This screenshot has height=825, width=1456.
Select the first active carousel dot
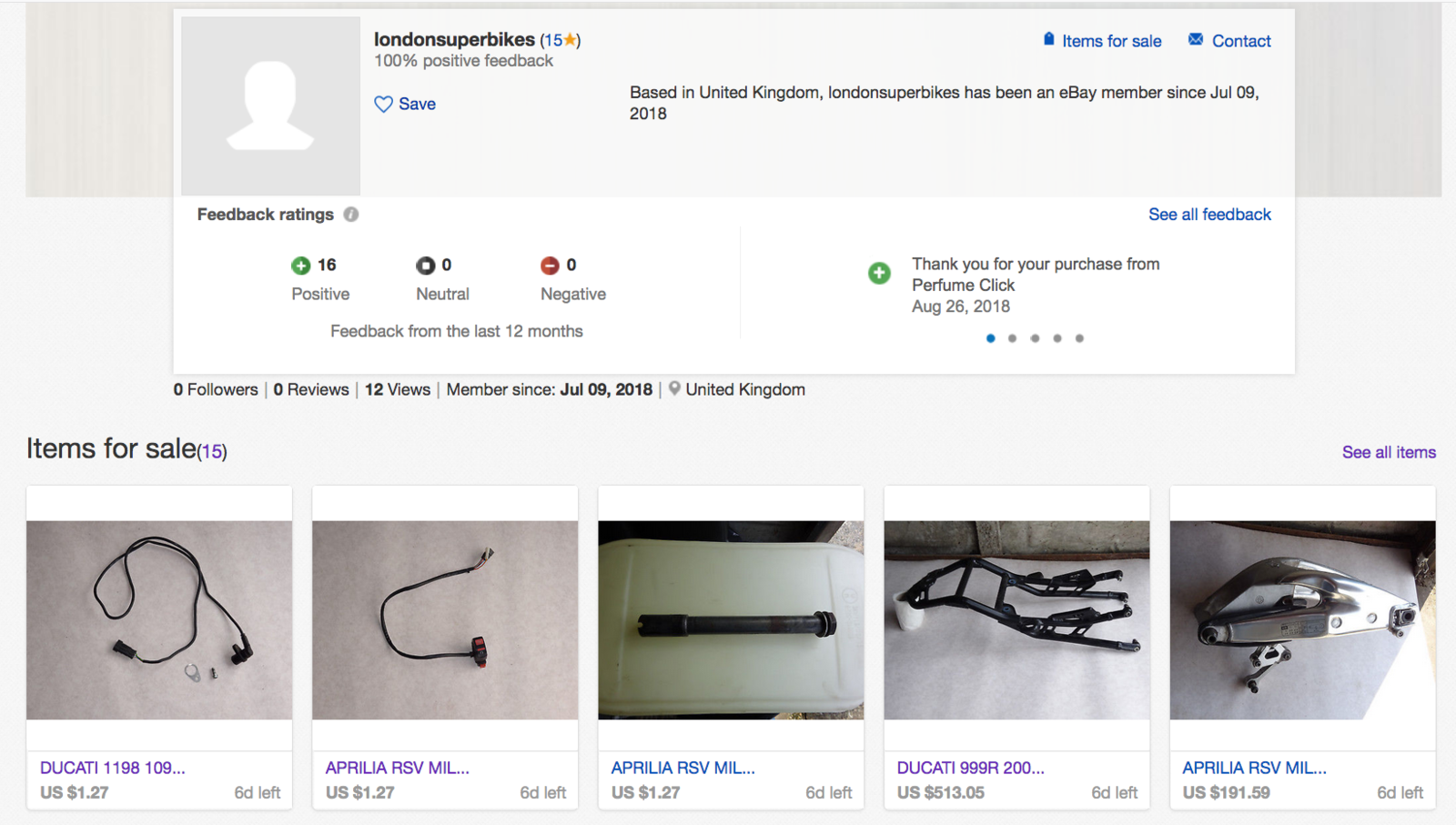(990, 338)
